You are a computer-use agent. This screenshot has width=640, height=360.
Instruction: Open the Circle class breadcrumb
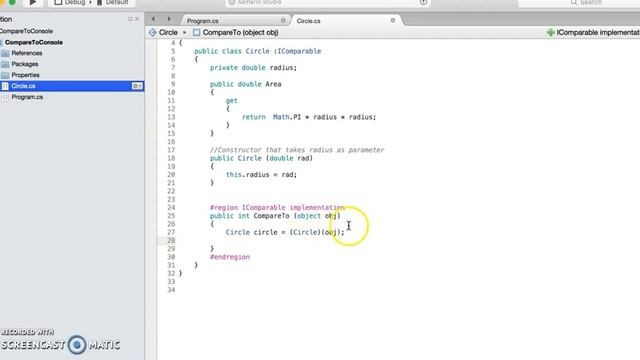tap(168, 32)
